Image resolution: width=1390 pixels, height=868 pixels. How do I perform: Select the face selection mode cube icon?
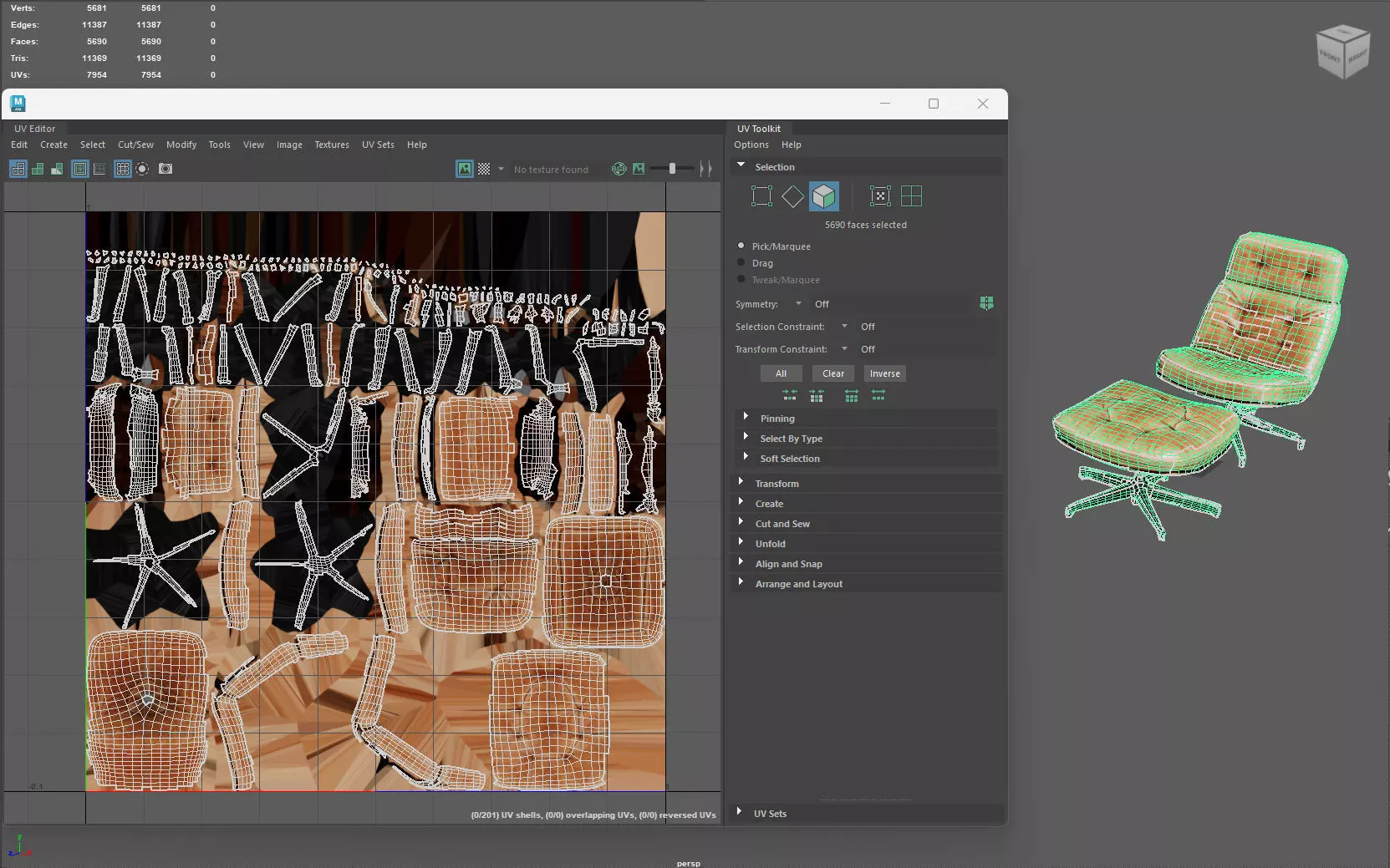coord(824,196)
